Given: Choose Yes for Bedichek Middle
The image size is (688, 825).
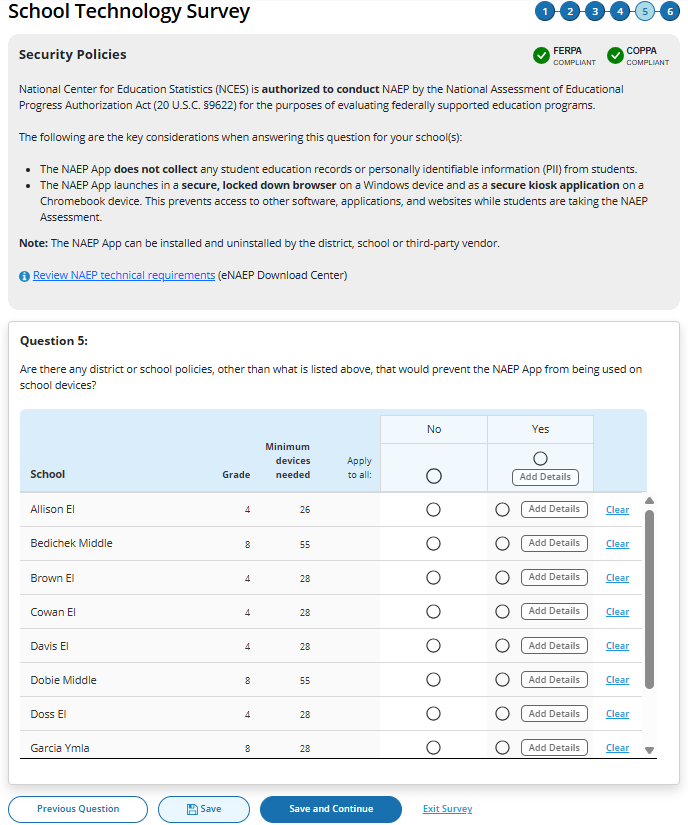Looking at the screenshot, I should [502, 544].
